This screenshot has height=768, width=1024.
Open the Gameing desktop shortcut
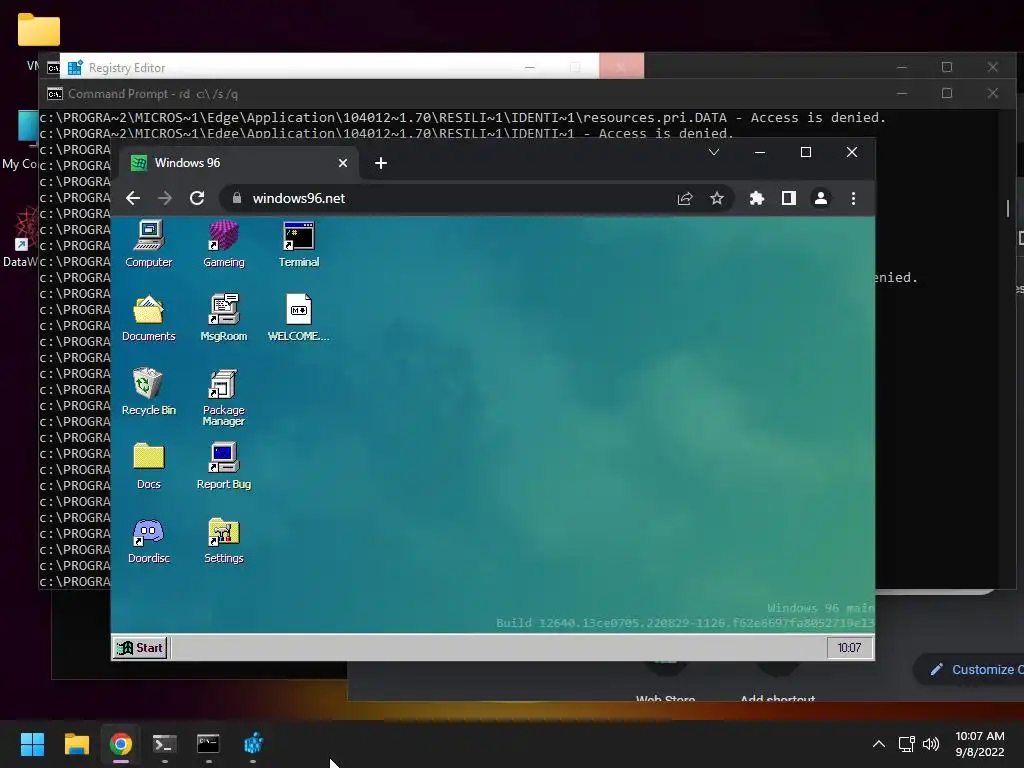[x=223, y=243]
